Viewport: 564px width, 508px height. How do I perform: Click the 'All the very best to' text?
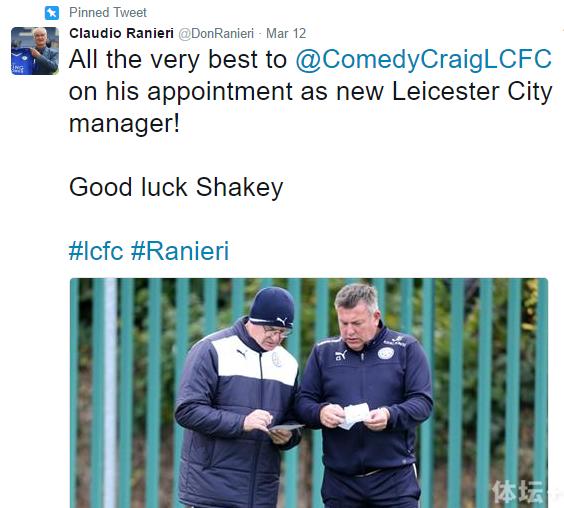[x=178, y=59]
